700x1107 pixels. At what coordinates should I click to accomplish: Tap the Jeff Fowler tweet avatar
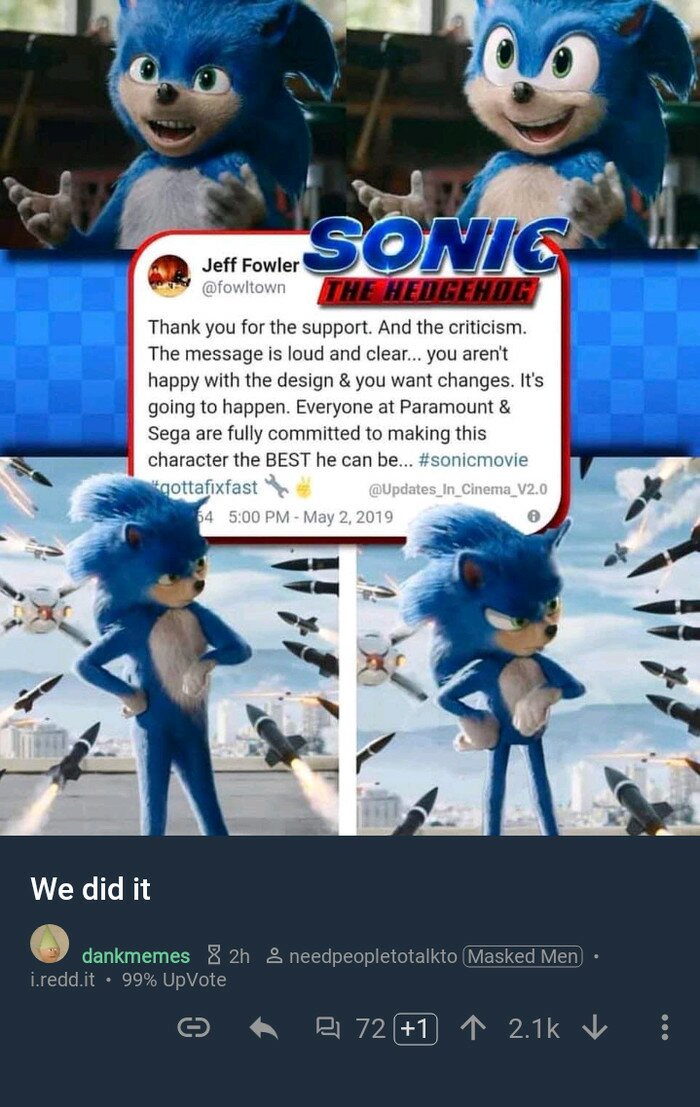point(169,275)
